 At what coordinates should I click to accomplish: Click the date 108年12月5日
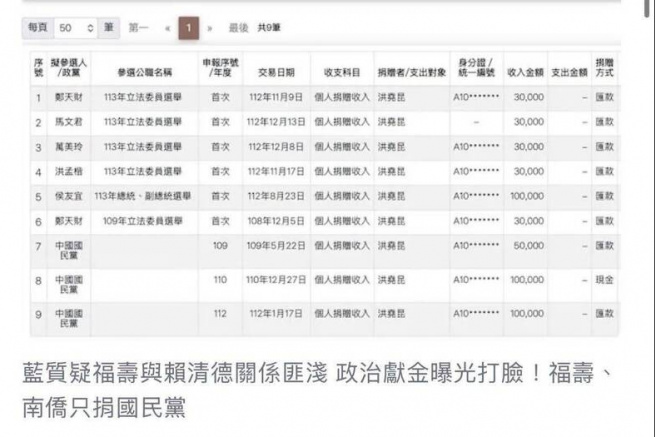click(x=276, y=221)
